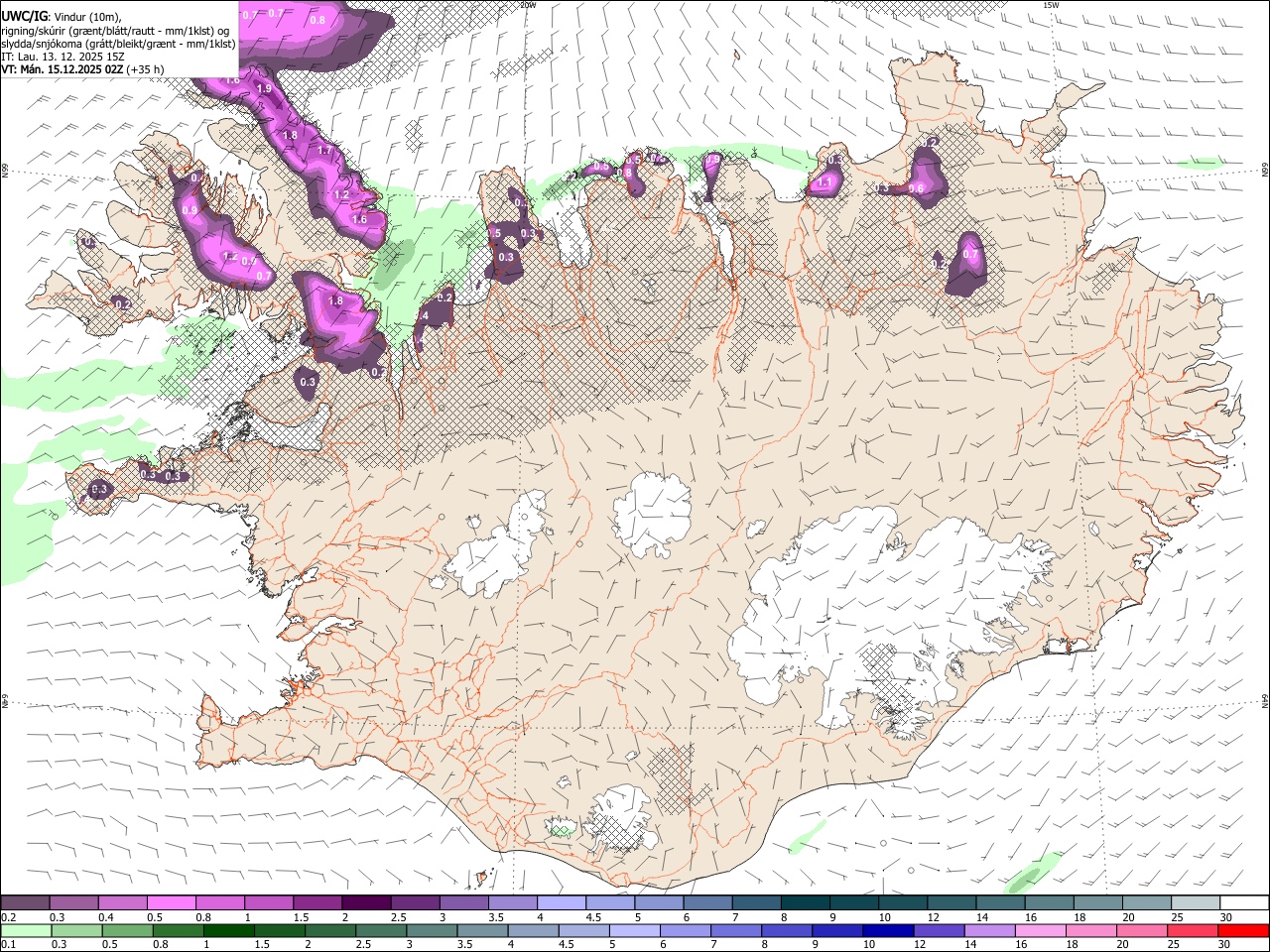This screenshot has width=1270, height=952.
Task: Click bottom legend swatch between 20 and 25
Action: (1143, 930)
